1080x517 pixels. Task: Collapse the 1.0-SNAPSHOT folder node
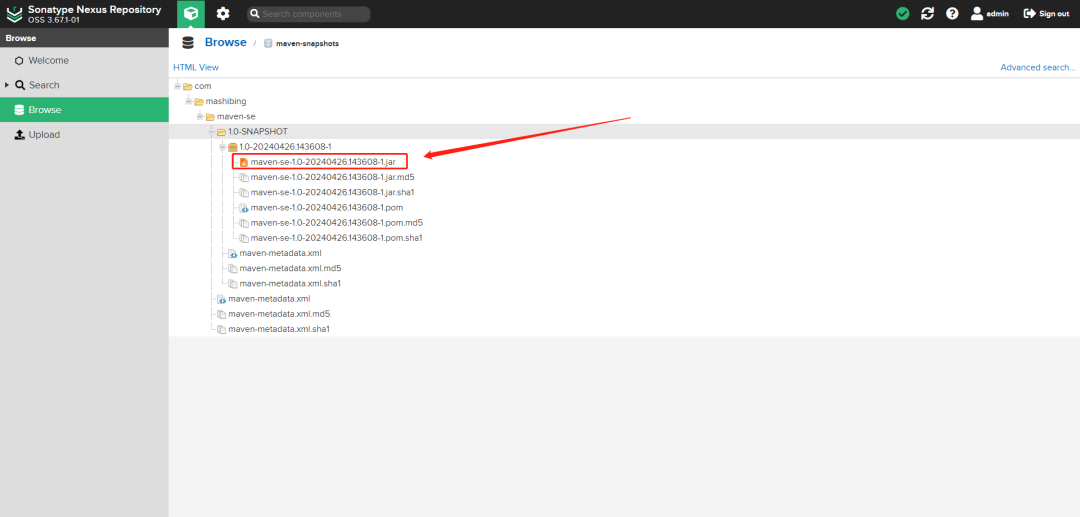(x=211, y=131)
